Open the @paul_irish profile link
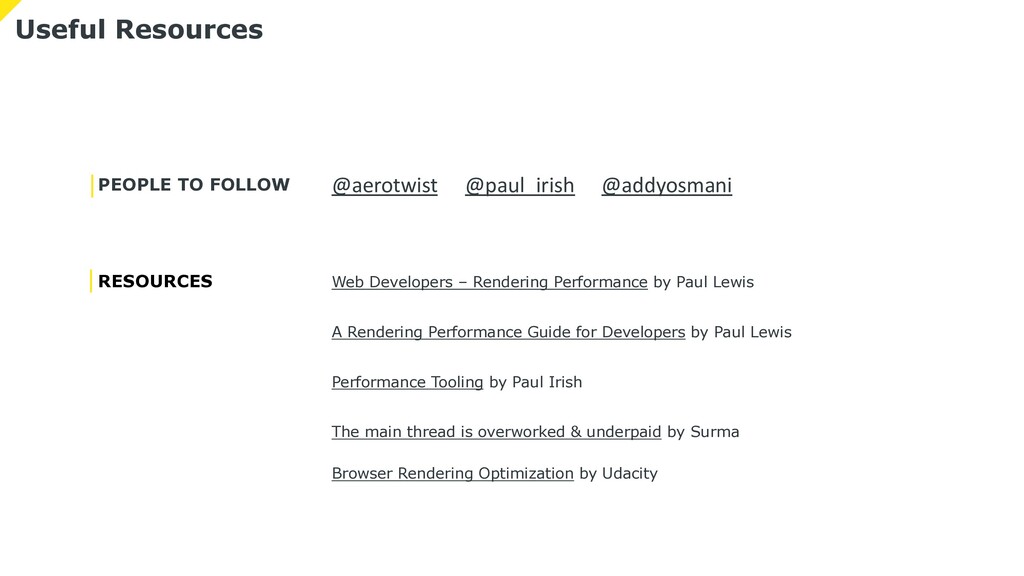 520,185
